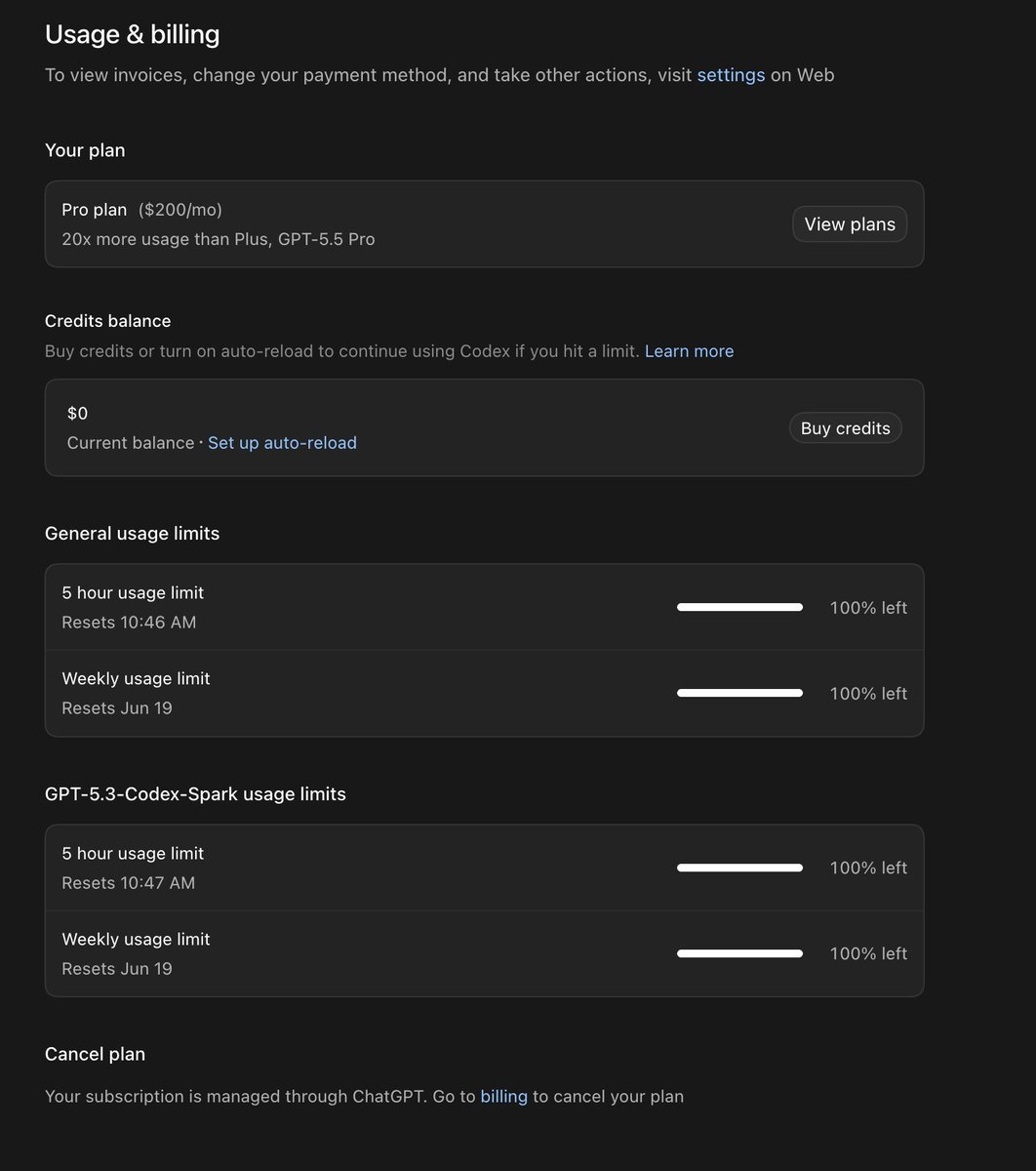The width and height of the screenshot is (1036, 1171).
Task: Click the 'General usage limits' heading
Action: tap(133, 534)
